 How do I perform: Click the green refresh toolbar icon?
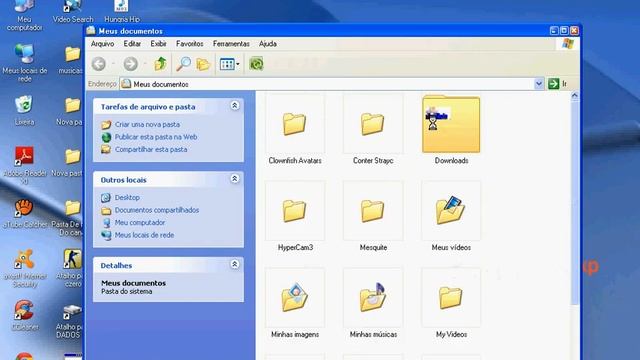[256, 64]
